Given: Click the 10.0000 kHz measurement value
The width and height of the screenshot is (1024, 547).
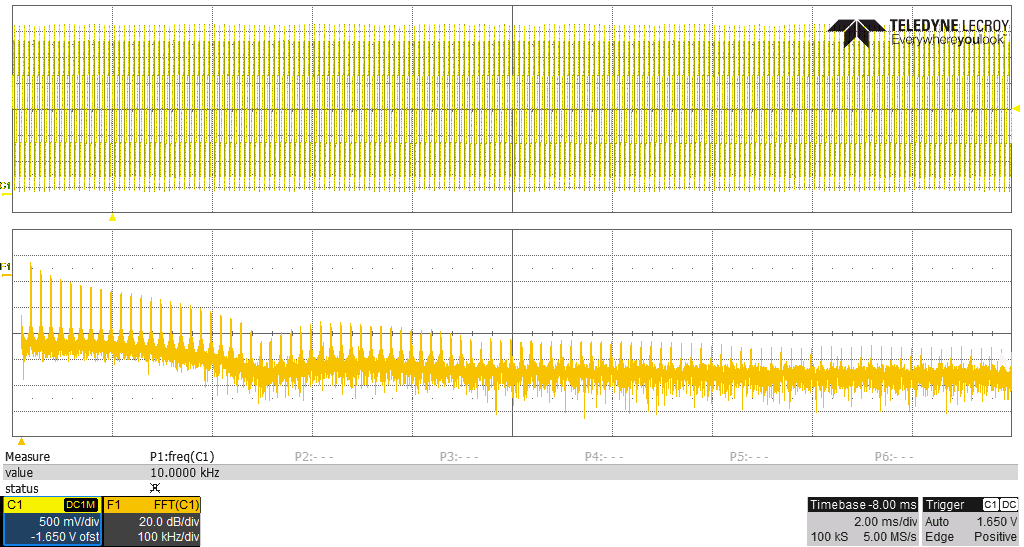Looking at the screenshot, I should click(184, 473).
